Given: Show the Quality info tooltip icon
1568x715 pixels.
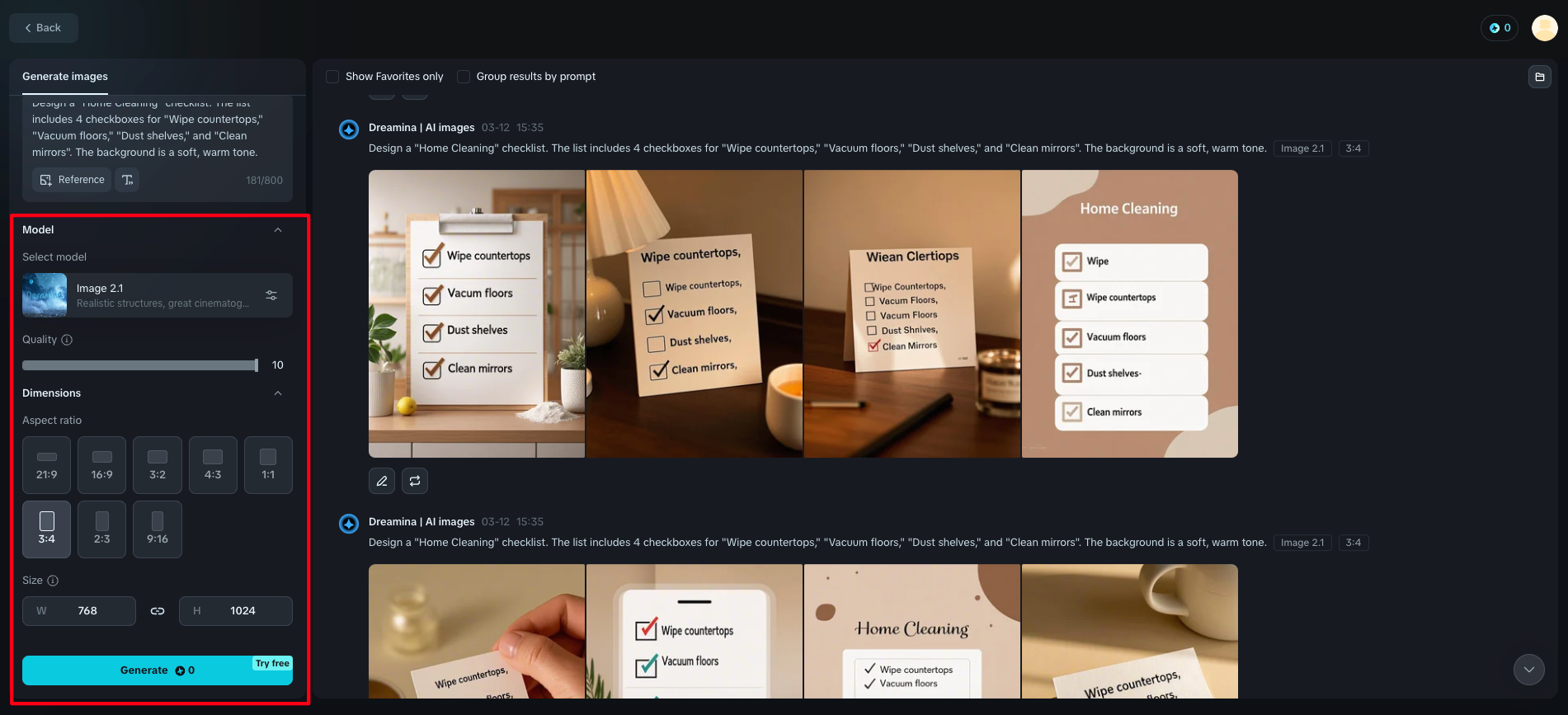Looking at the screenshot, I should (67, 340).
